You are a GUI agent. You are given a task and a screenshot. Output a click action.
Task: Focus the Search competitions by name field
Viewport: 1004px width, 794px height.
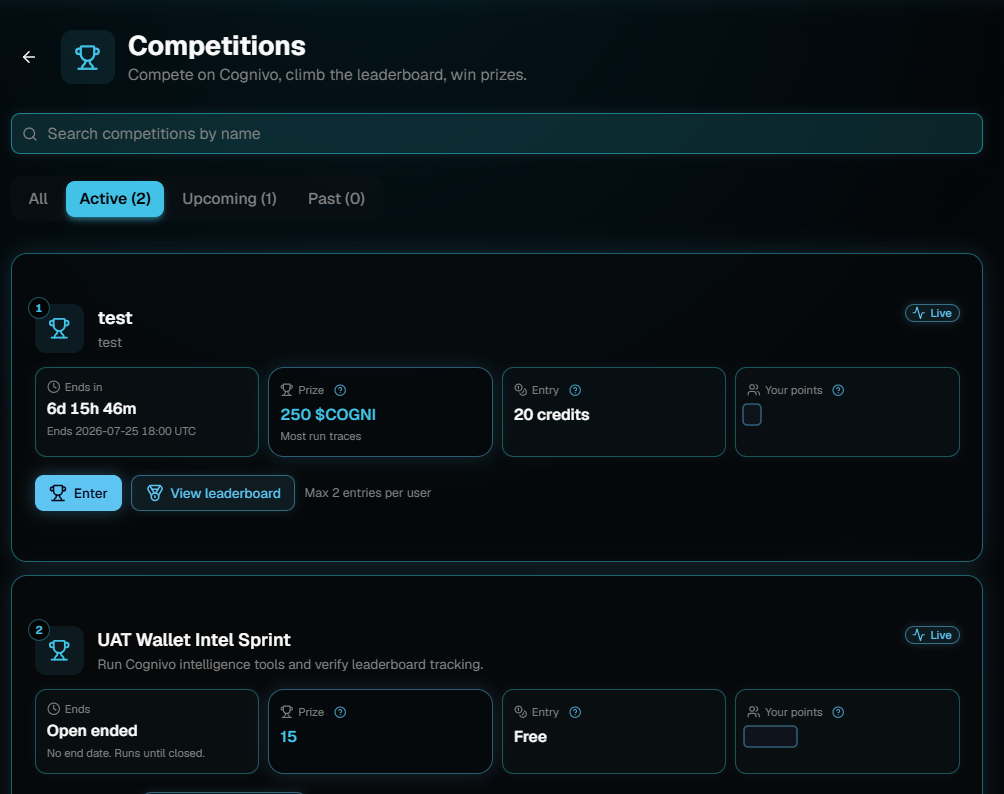497,134
